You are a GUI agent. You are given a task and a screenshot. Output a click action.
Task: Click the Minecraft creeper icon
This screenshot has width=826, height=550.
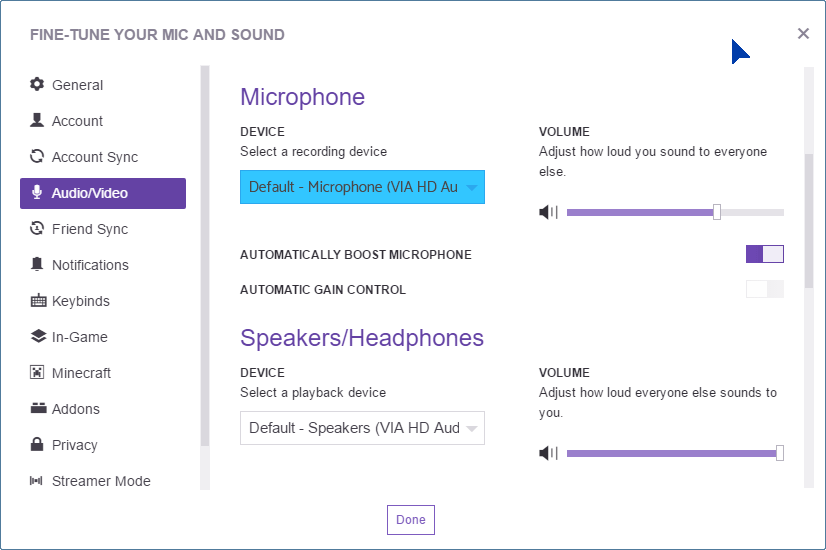38,373
